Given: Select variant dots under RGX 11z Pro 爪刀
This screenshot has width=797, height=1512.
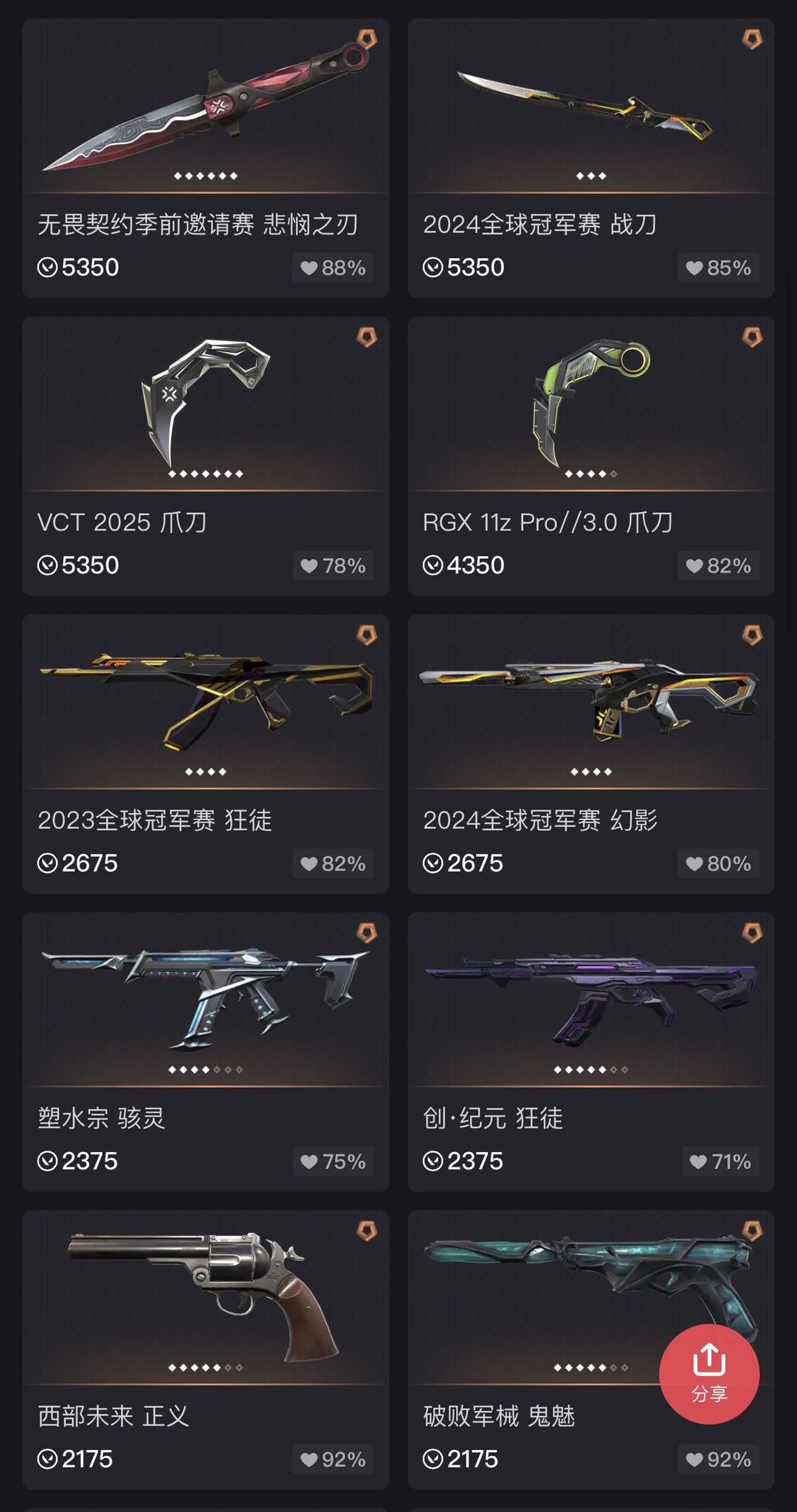Looking at the screenshot, I should pyautogui.click(x=591, y=474).
